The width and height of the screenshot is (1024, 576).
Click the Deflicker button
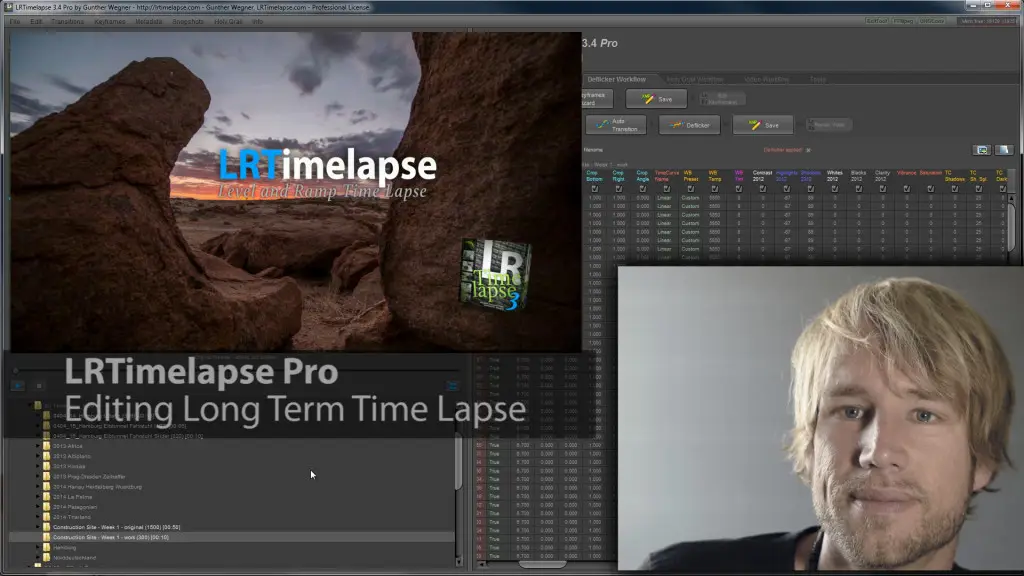(689, 125)
